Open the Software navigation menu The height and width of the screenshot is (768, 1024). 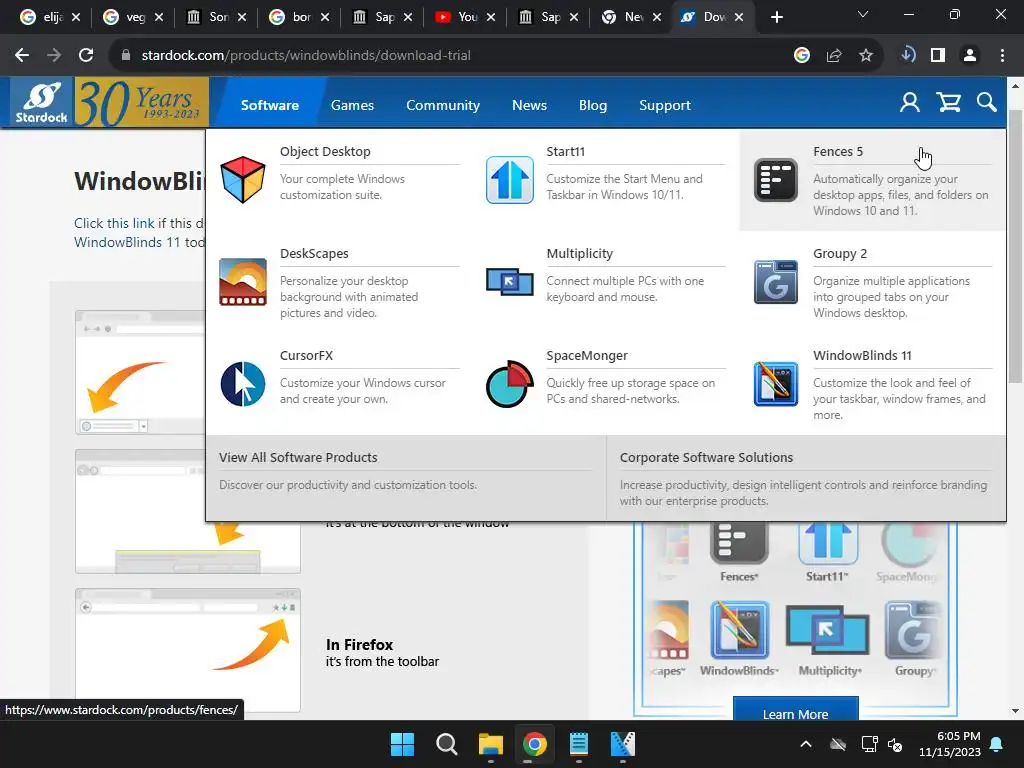coord(270,105)
